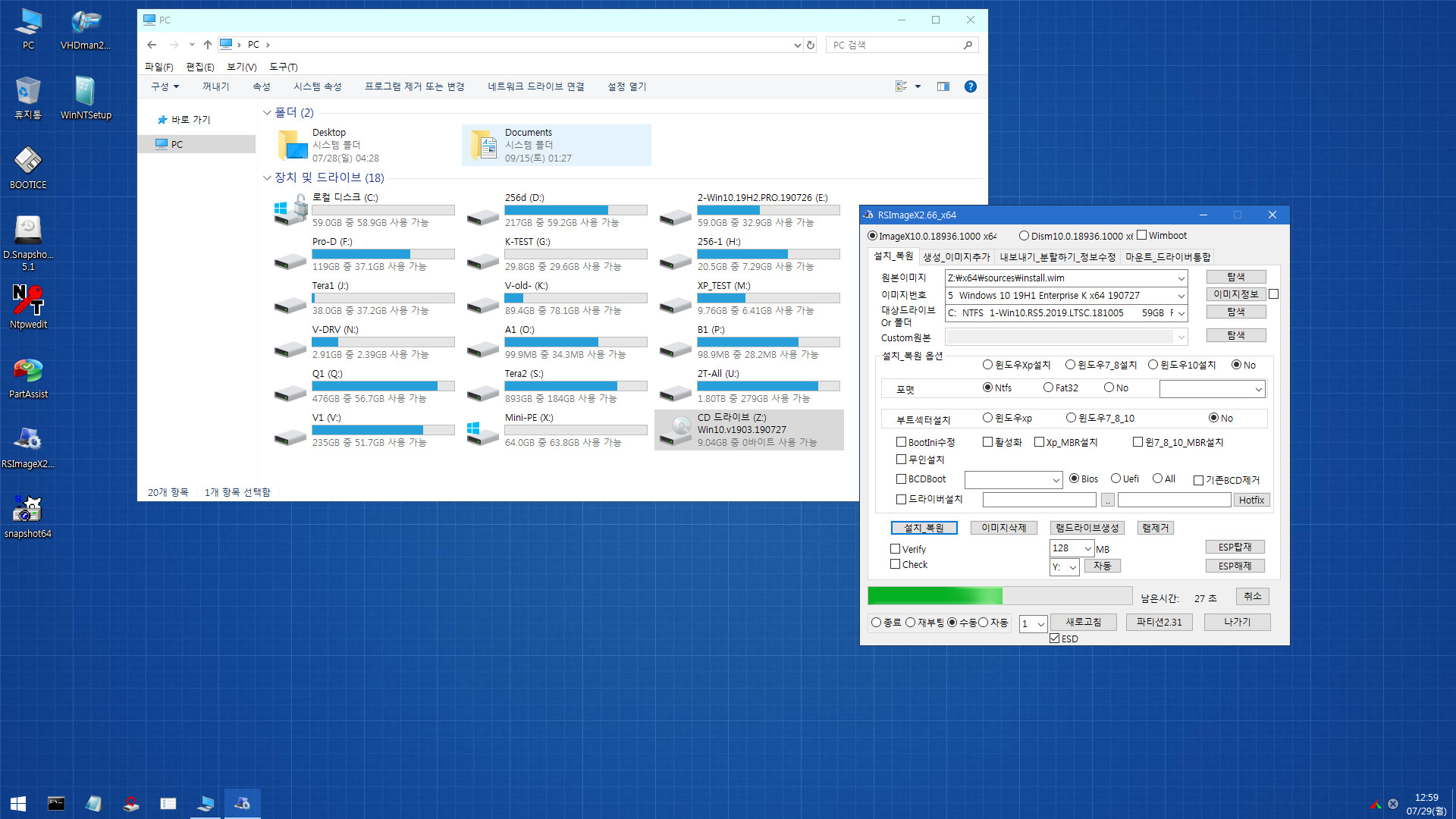Check the BootIni수정 checkbox
The height and width of the screenshot is (819, 1456).
[x=901, y=442]
